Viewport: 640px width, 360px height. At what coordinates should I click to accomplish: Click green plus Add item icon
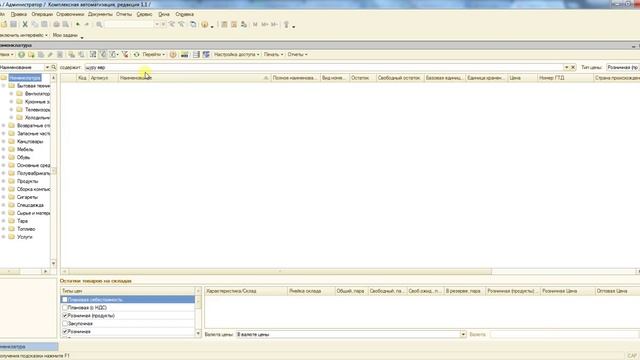21,54
